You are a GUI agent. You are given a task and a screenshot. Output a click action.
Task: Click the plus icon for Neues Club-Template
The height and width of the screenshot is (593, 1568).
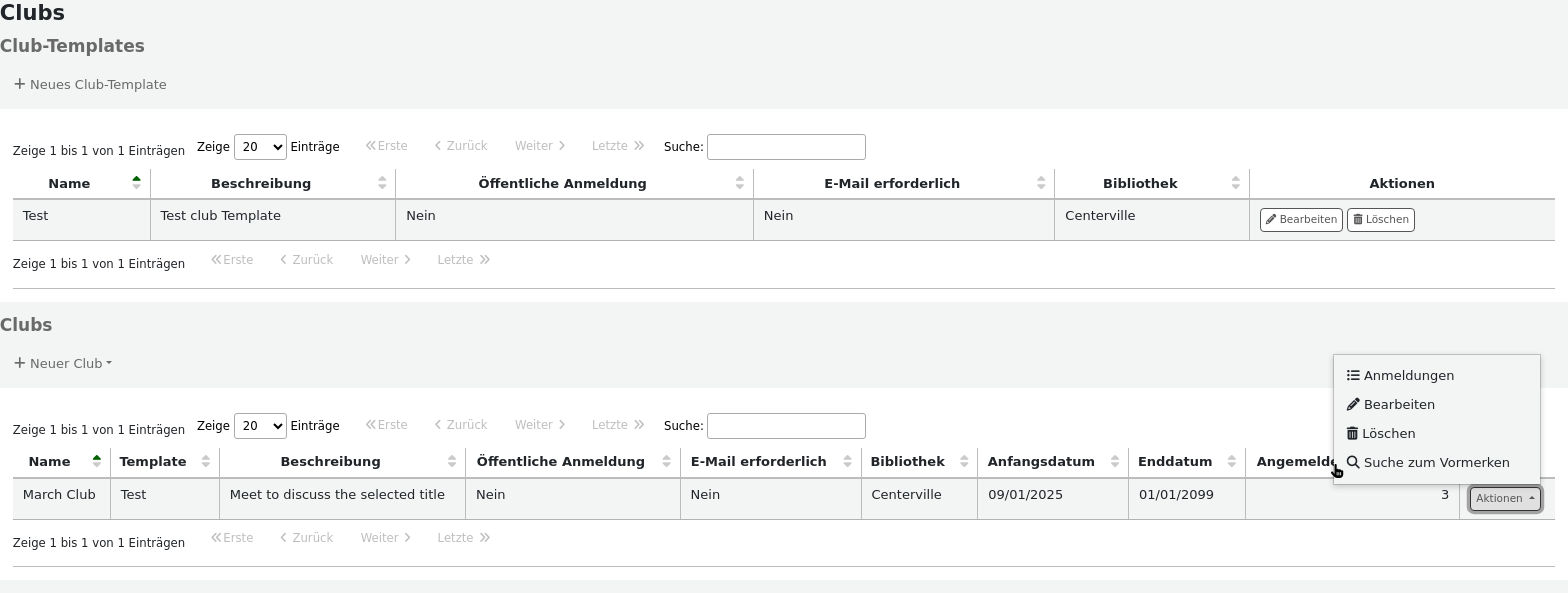(19, 84)
